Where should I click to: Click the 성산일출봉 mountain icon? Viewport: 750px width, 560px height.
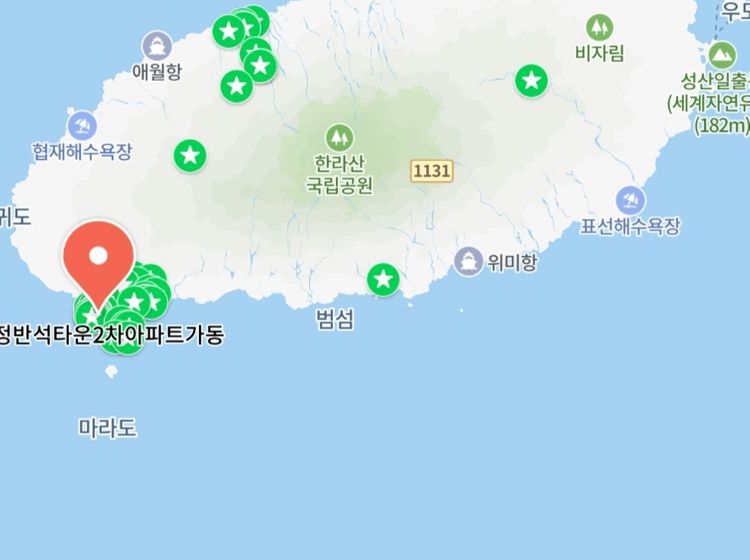point(722,55)
